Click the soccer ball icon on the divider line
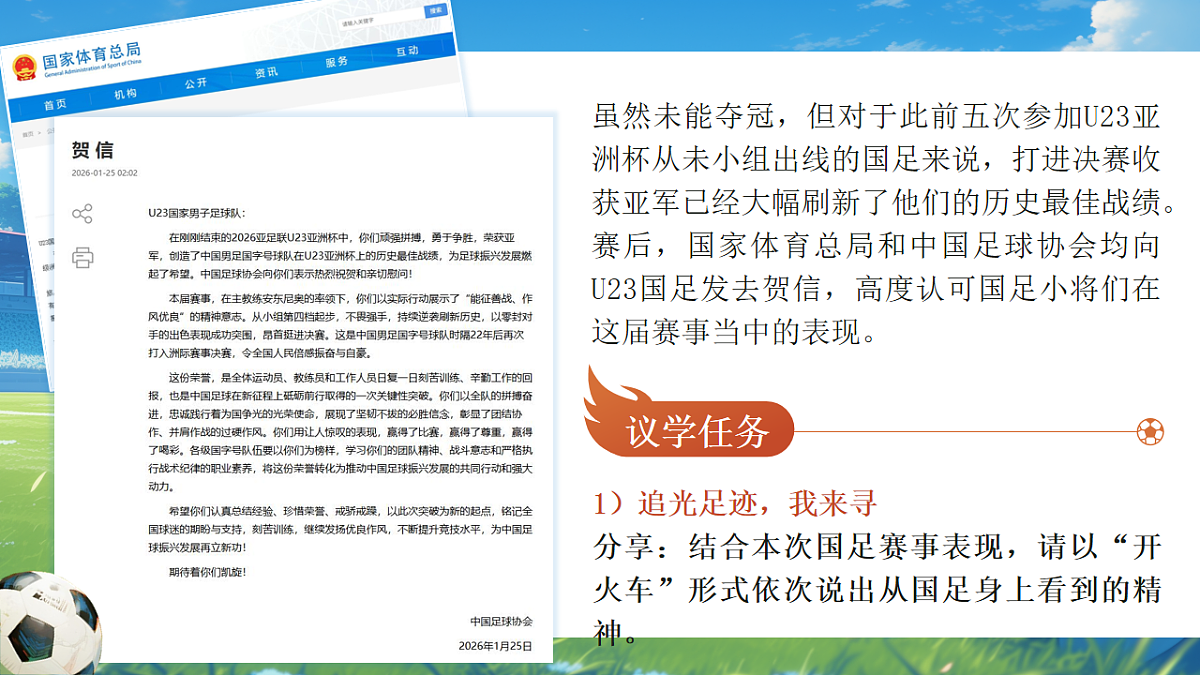 pyautogui.click(x=1150, y=432)
